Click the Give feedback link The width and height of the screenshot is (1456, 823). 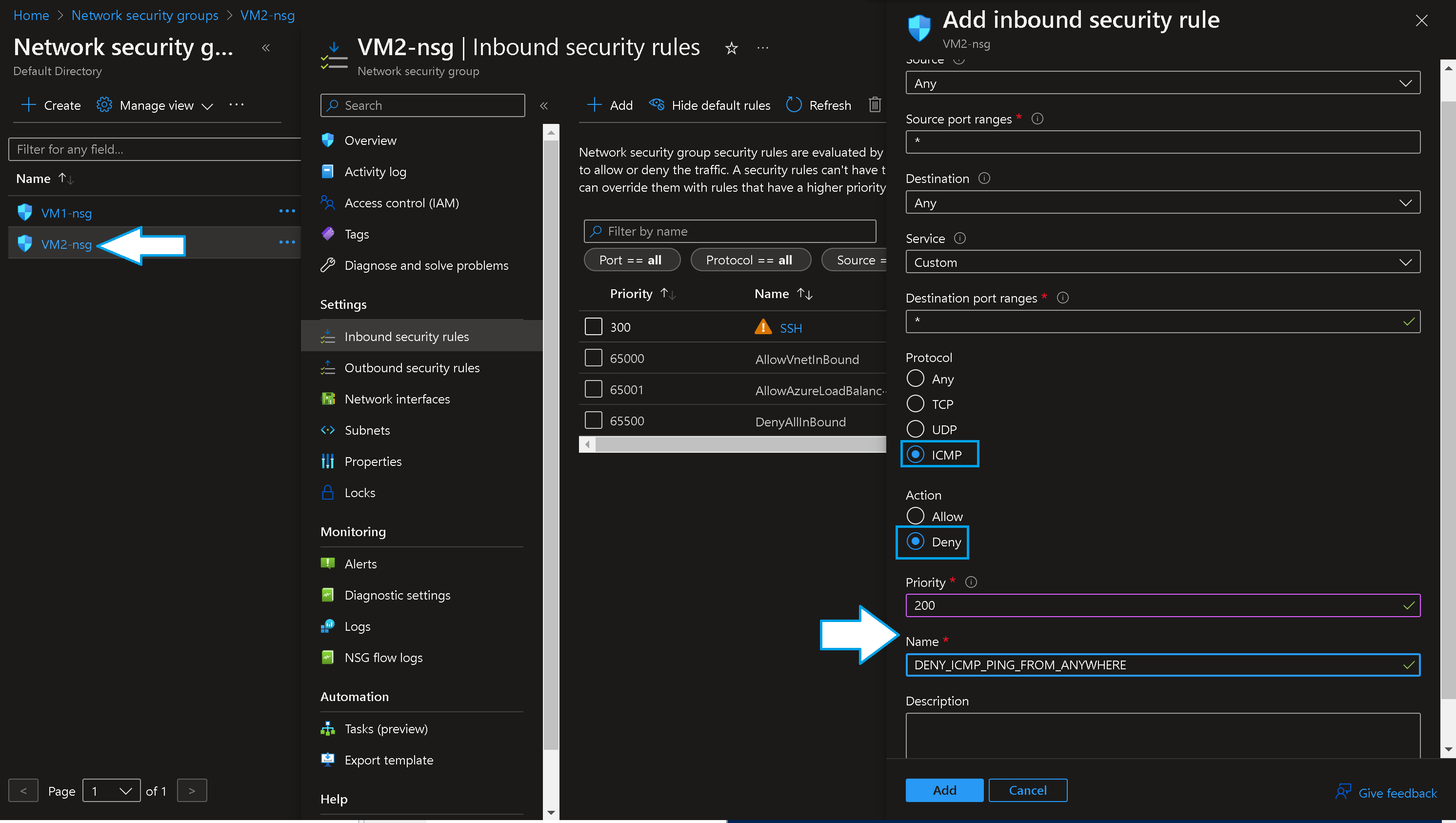(1397, 794)
